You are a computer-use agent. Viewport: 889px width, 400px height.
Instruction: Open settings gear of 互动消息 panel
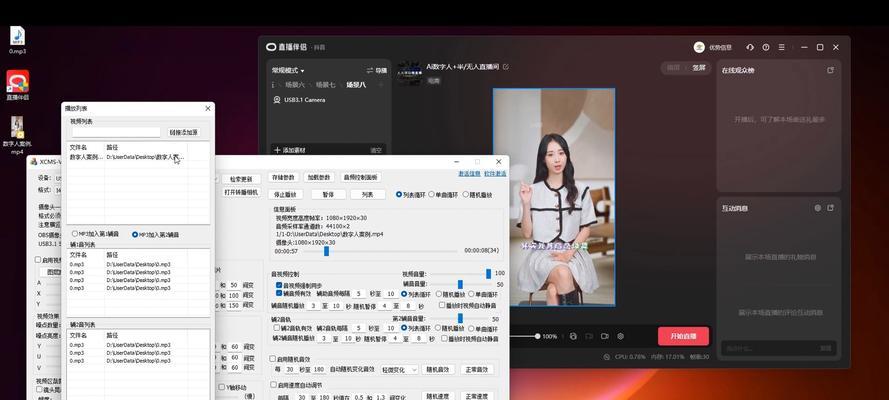[818, 208]
